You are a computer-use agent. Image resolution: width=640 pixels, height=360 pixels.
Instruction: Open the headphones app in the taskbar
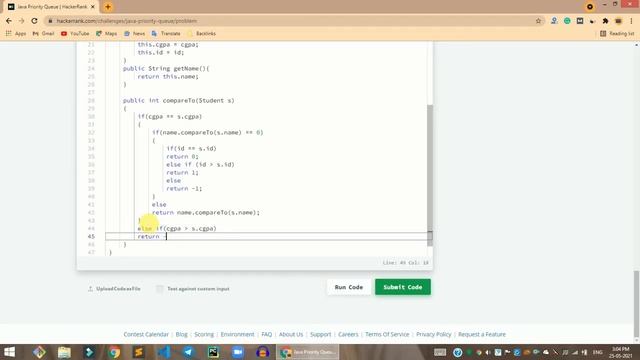click(x=262, y=352)
